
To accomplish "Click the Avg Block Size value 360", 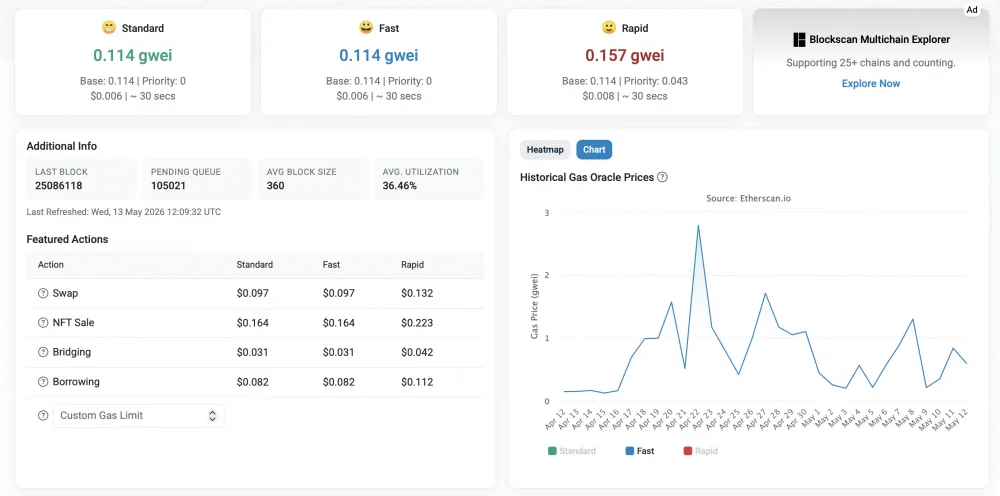I will [x=276, y=186].
